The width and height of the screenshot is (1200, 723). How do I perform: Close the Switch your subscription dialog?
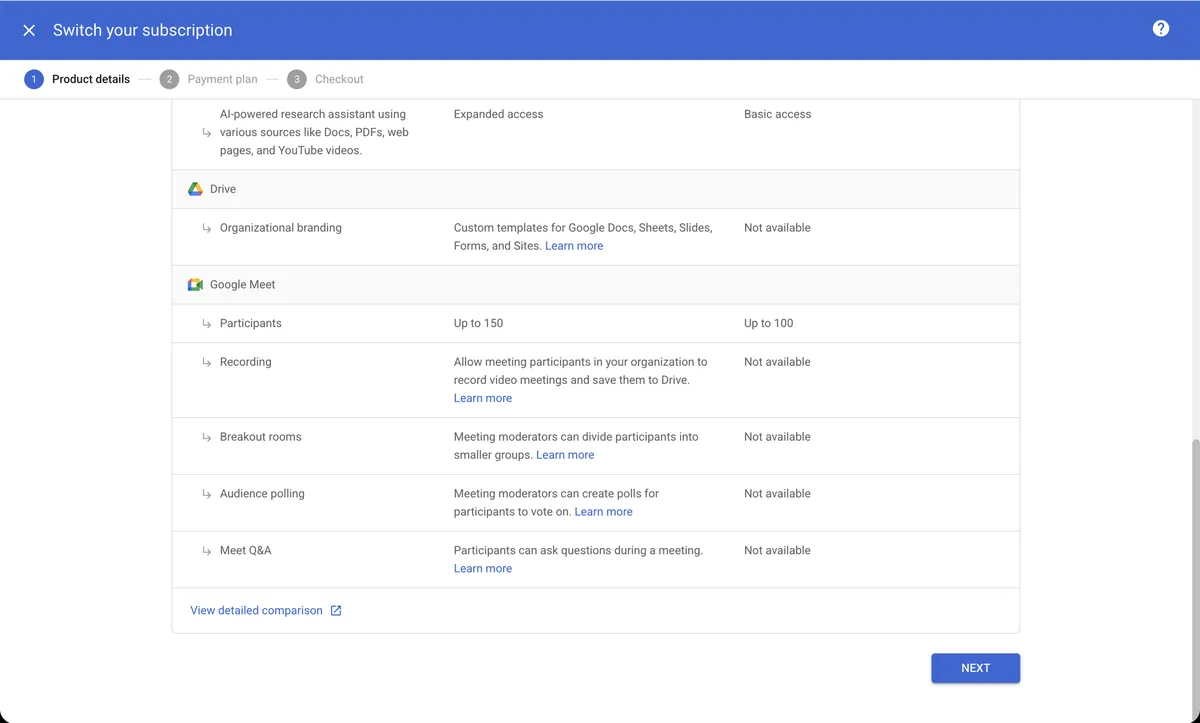(x=29, y=30)
